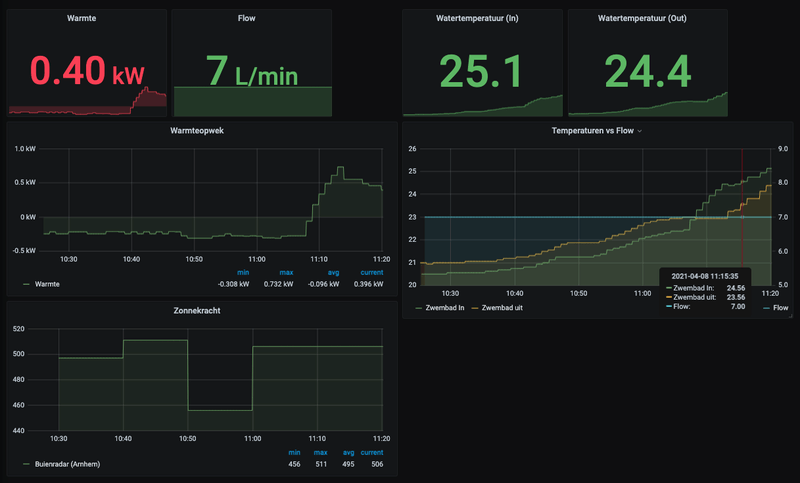
Task: Sort Zonnekracht legend by current column
Action: pos(372,453)
